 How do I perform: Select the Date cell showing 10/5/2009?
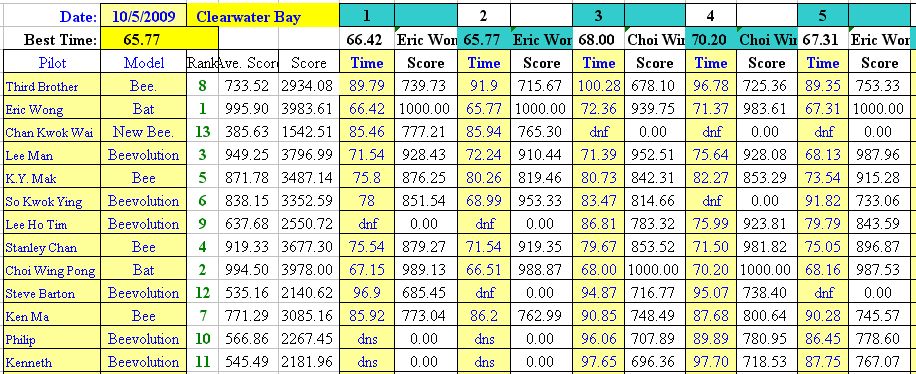tap(144, 16)
